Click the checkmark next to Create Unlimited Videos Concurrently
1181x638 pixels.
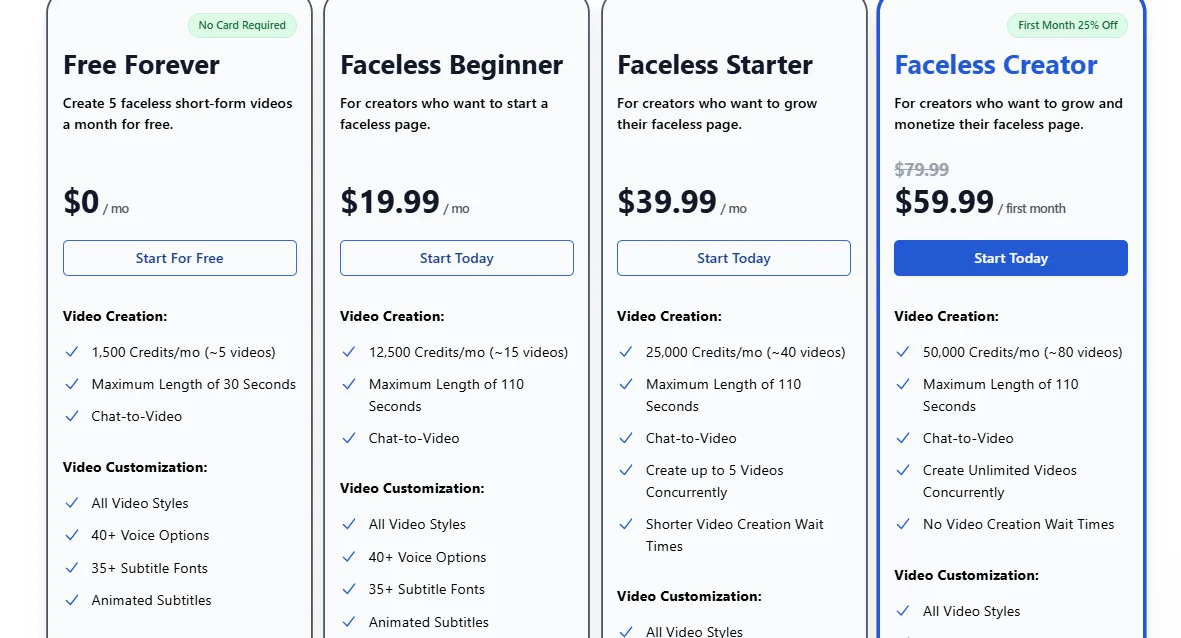click(903, 471)
